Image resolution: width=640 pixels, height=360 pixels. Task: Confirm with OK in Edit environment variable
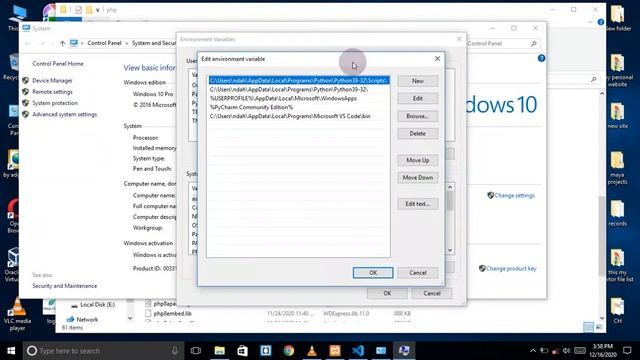[x=373, y=273]
